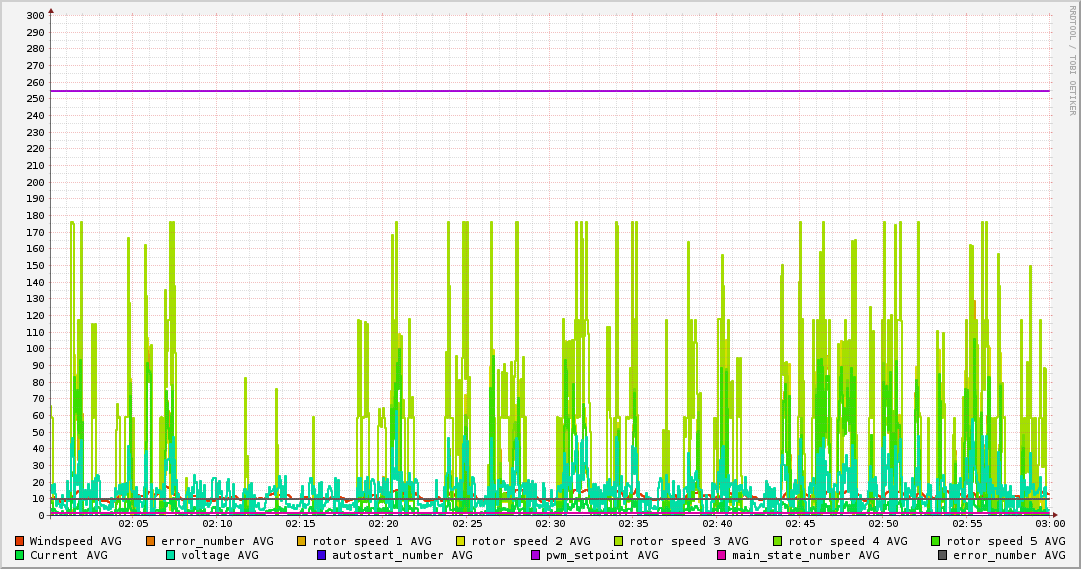Image resolution: width=1081 pixels, height=569 pixels.
Task: Choose the rotor speed 5 AVG swatch
Action: 935,541
